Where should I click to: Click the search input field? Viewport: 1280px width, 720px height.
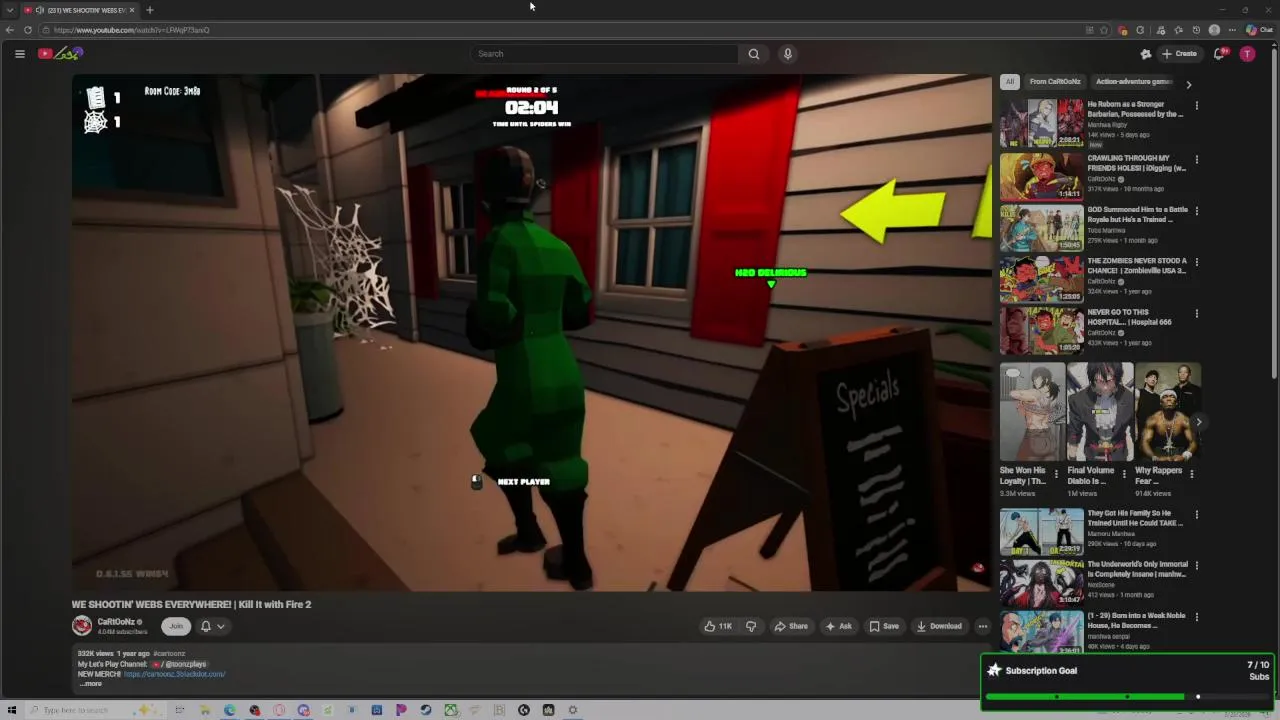[x=605, y=54]
